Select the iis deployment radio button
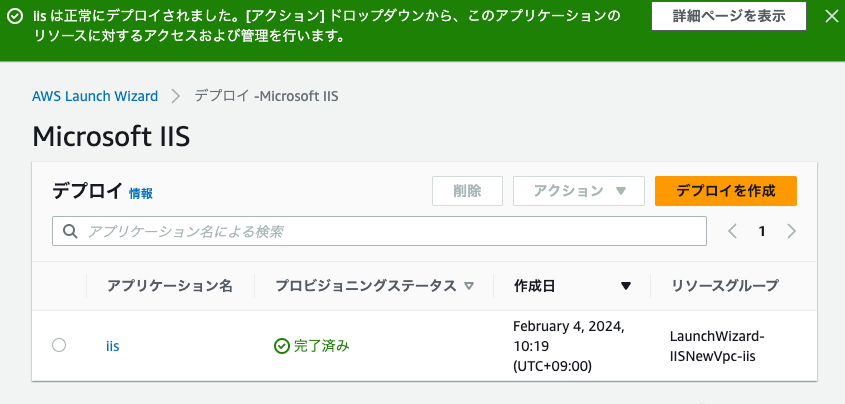This screenshot has height=404, width=845. pos(59,345)
